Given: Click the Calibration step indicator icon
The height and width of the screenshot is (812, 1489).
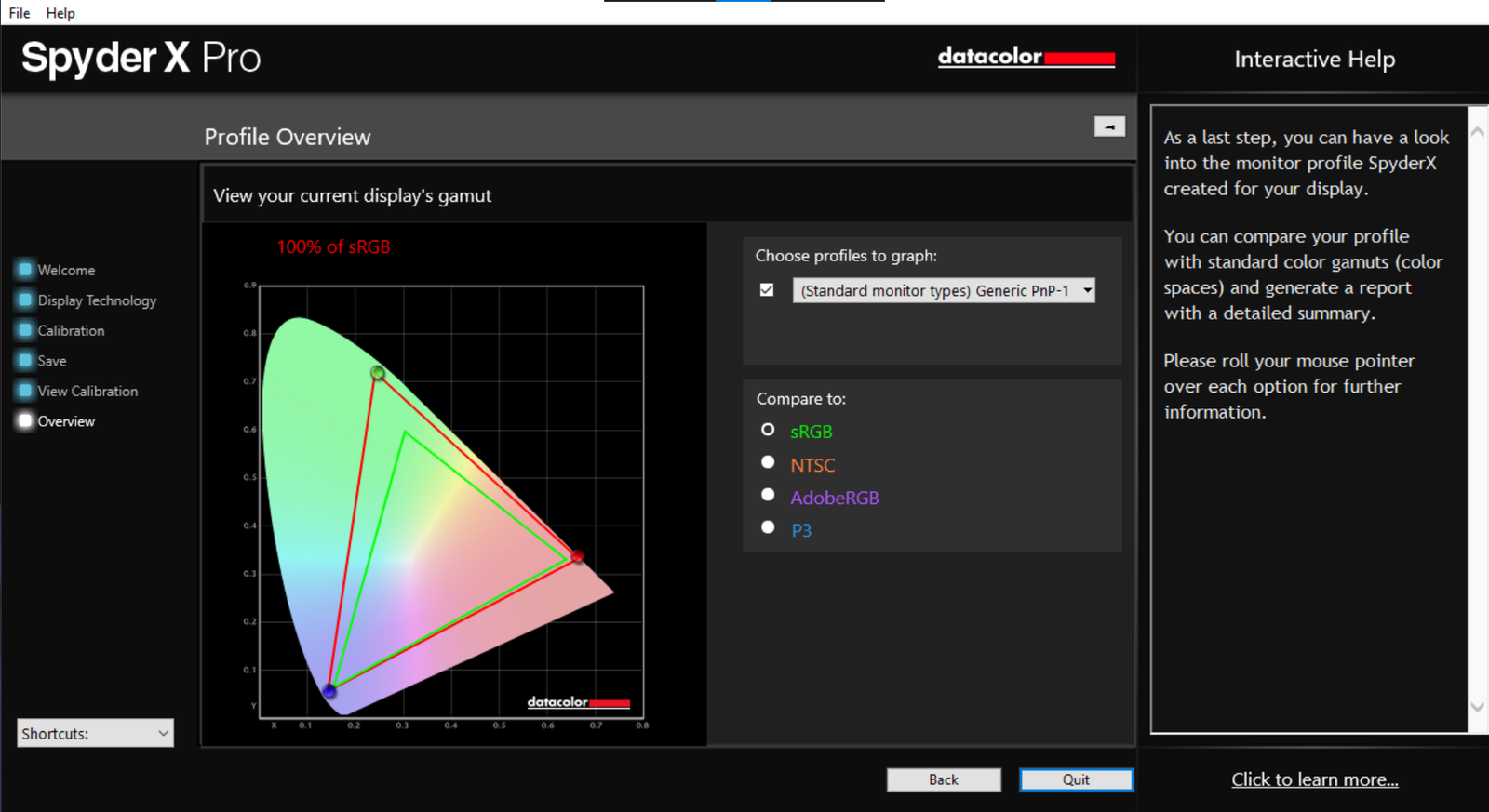Looking at the screenshot, I should pyautogui.click(x=25, y=330).
